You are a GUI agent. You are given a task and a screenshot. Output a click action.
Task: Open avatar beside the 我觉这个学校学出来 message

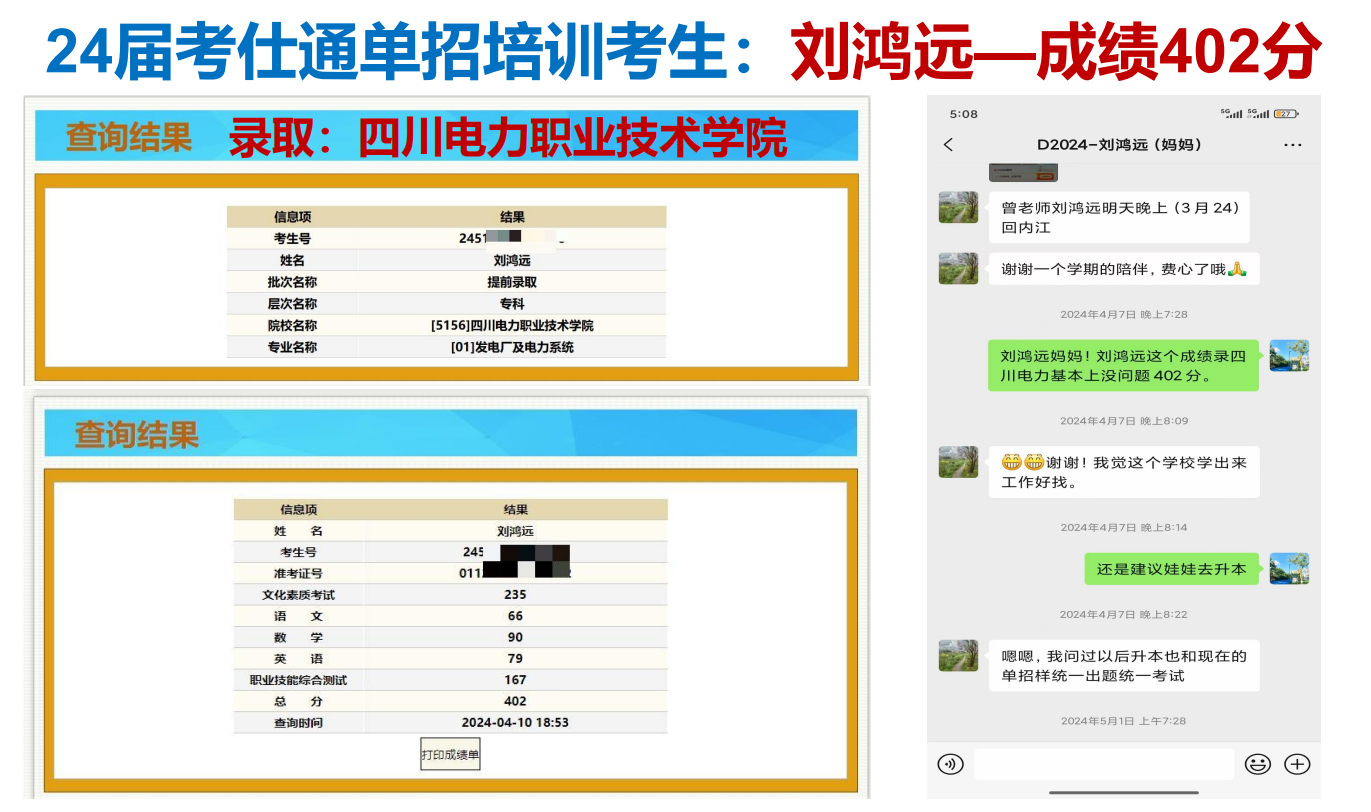click(x=958, y=462)
